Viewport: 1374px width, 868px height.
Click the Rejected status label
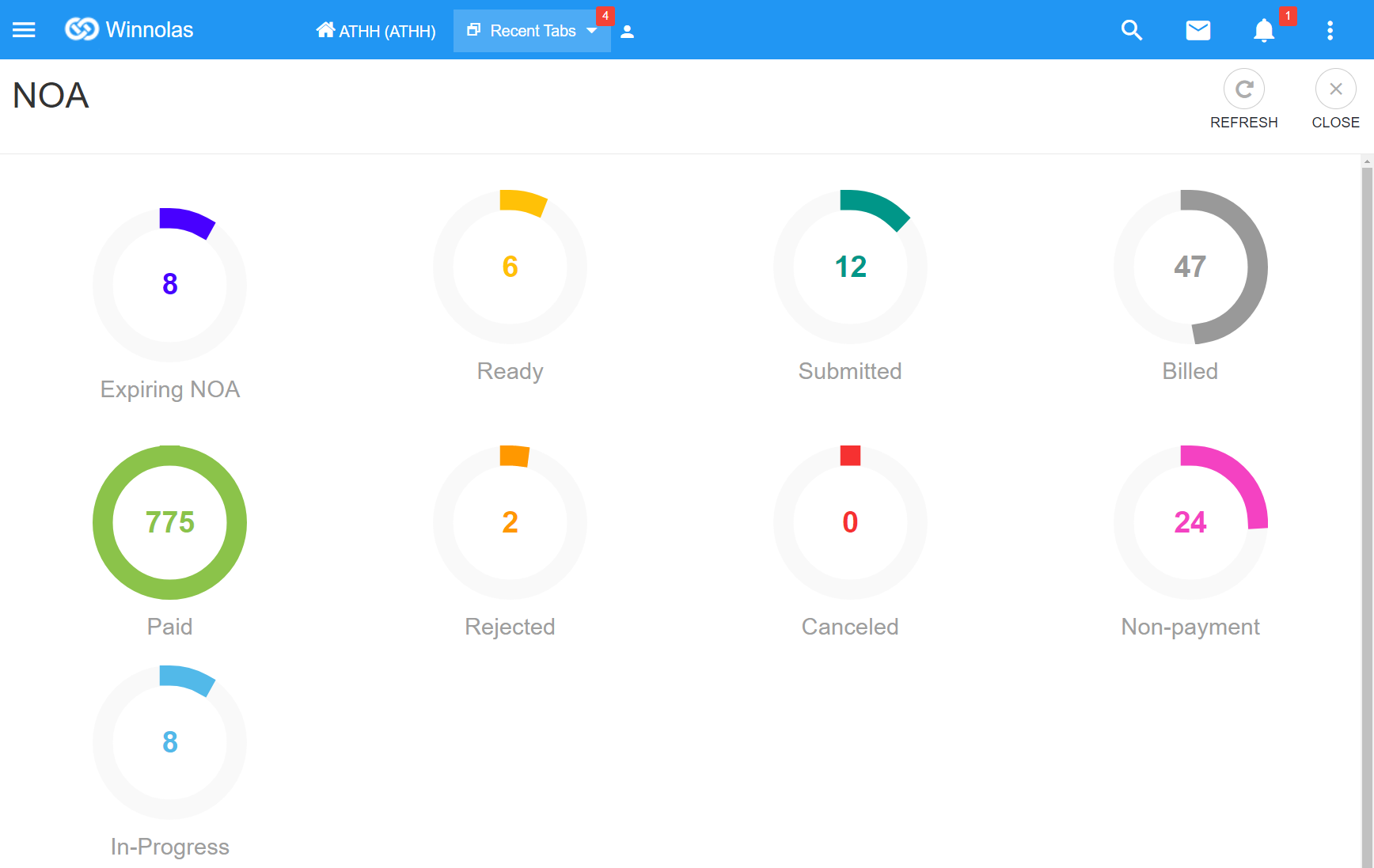(510, 627)
